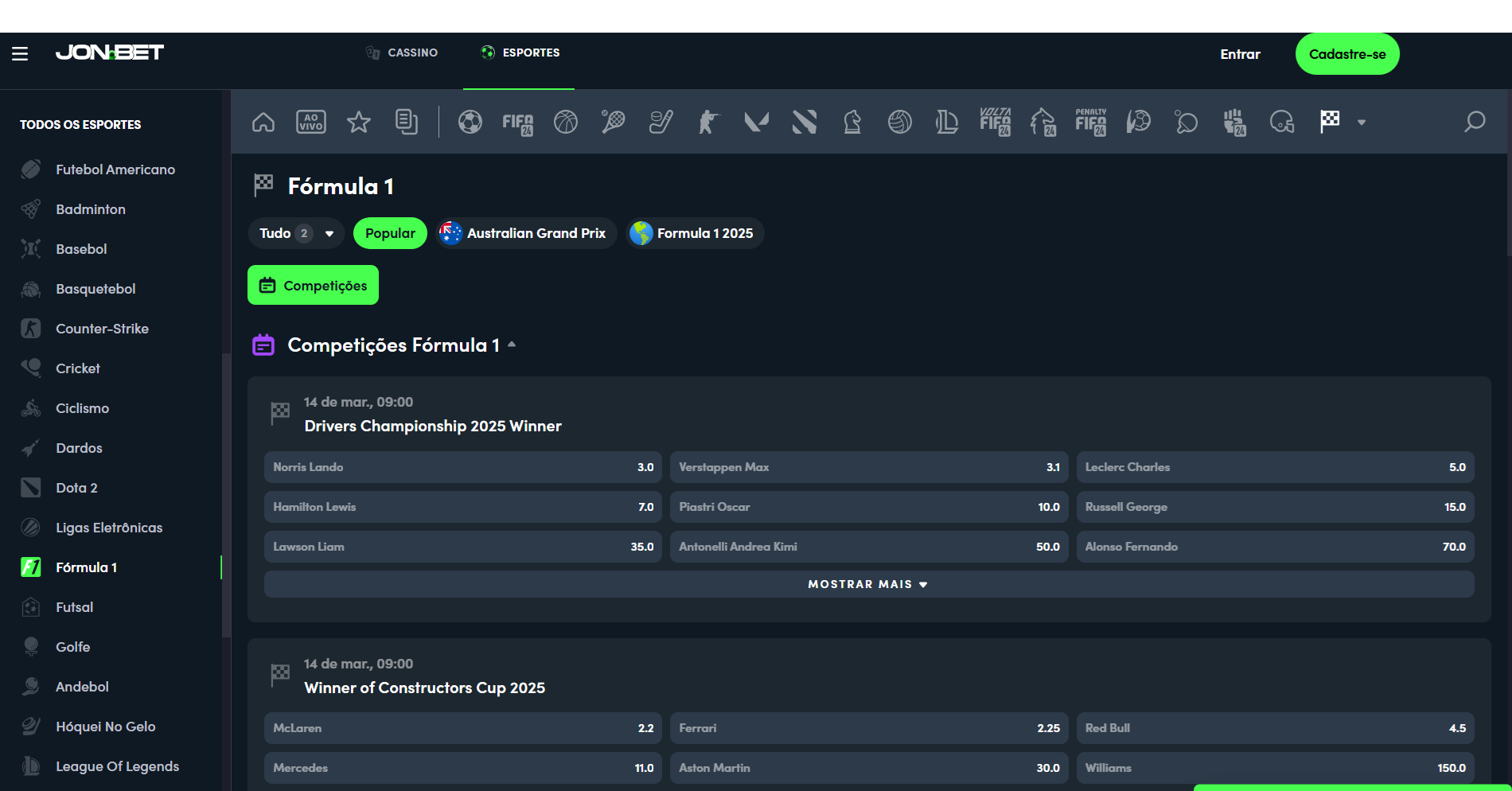Expand Mostrar Mais for more drivers
This screenshot has height=791, width=1512.
(868, 584)
